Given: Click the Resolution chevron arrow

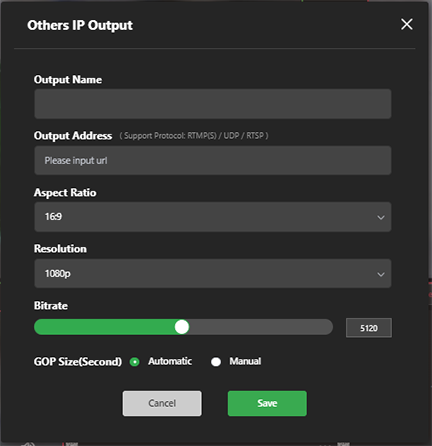Looking at the screenshot, I should tap(381, 274).
